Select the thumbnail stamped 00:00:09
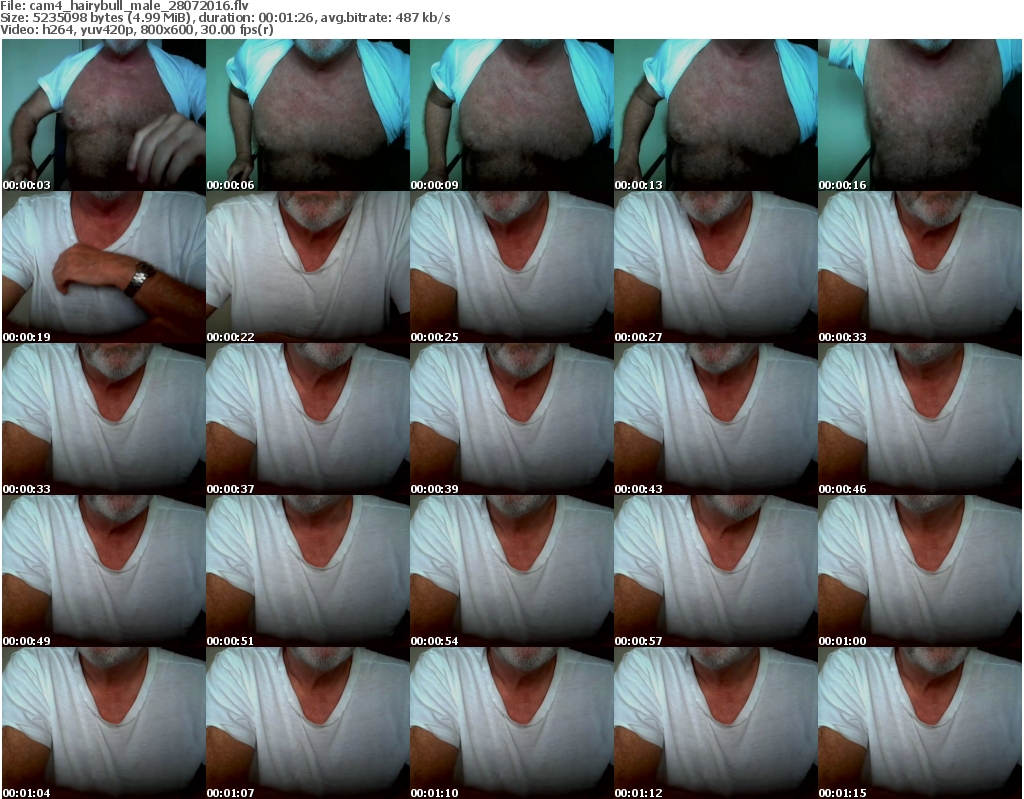The height and width of the screenshot is (799, 1024). pyautogui.click(x=512, y=115)
